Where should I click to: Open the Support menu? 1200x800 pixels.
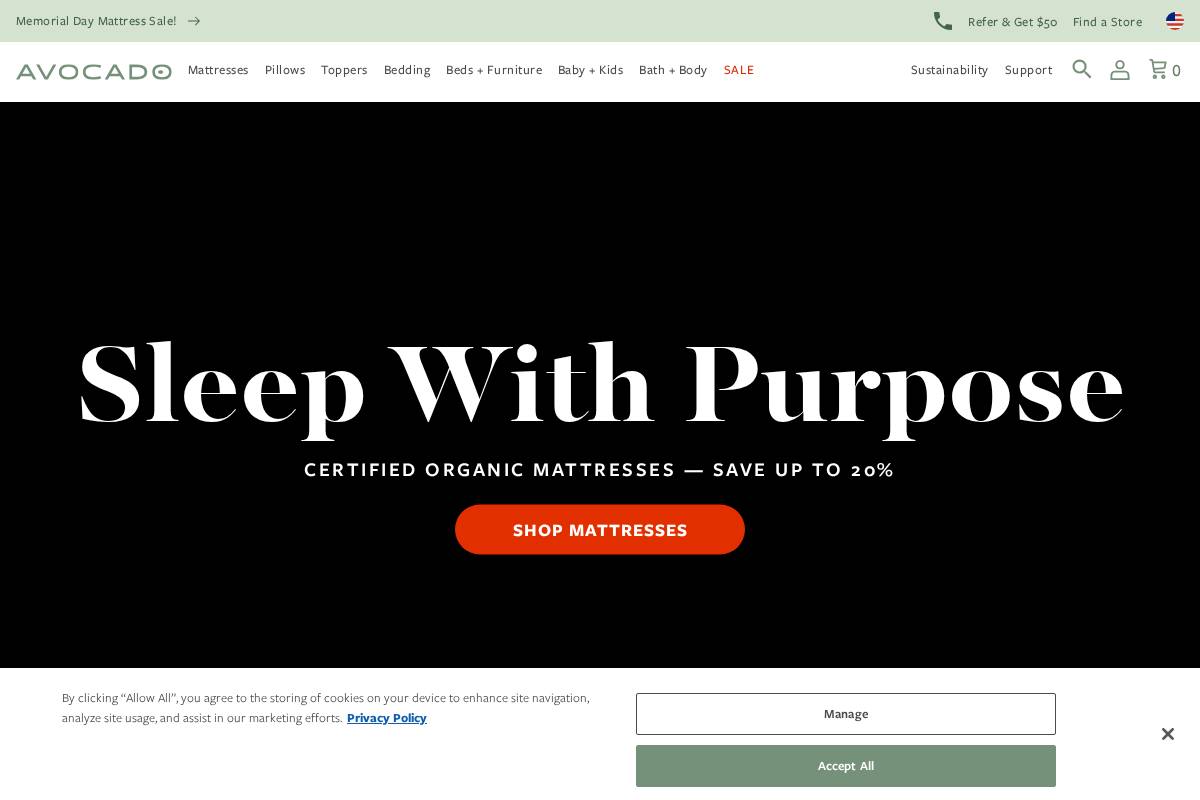[1028, 70]
